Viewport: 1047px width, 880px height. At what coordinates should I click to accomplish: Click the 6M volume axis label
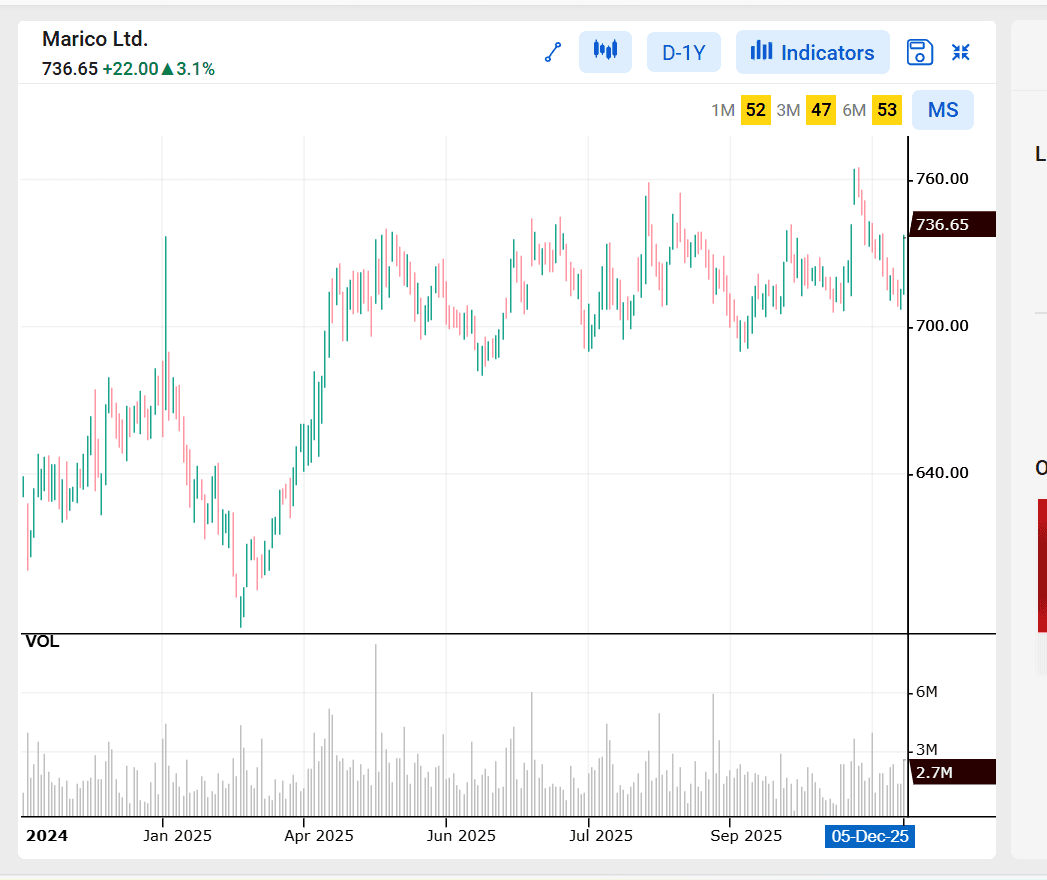tap(927, 692)
